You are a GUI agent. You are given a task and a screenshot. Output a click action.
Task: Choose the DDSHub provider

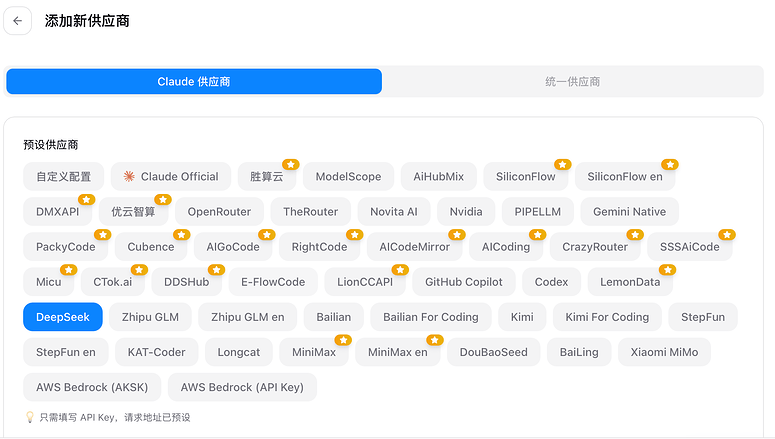tap(187, 282)
